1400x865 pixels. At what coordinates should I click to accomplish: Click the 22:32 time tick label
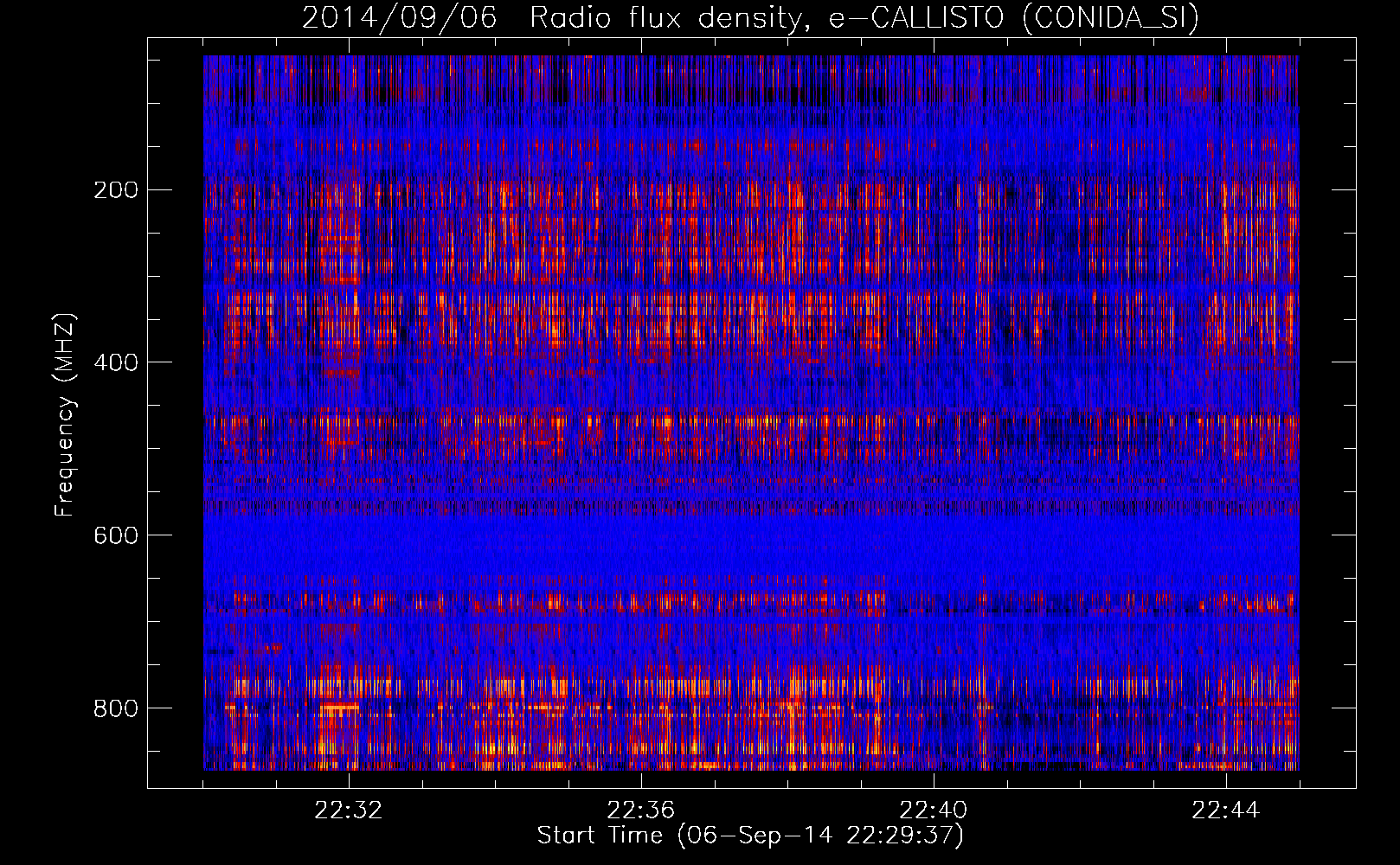point(349,811)
